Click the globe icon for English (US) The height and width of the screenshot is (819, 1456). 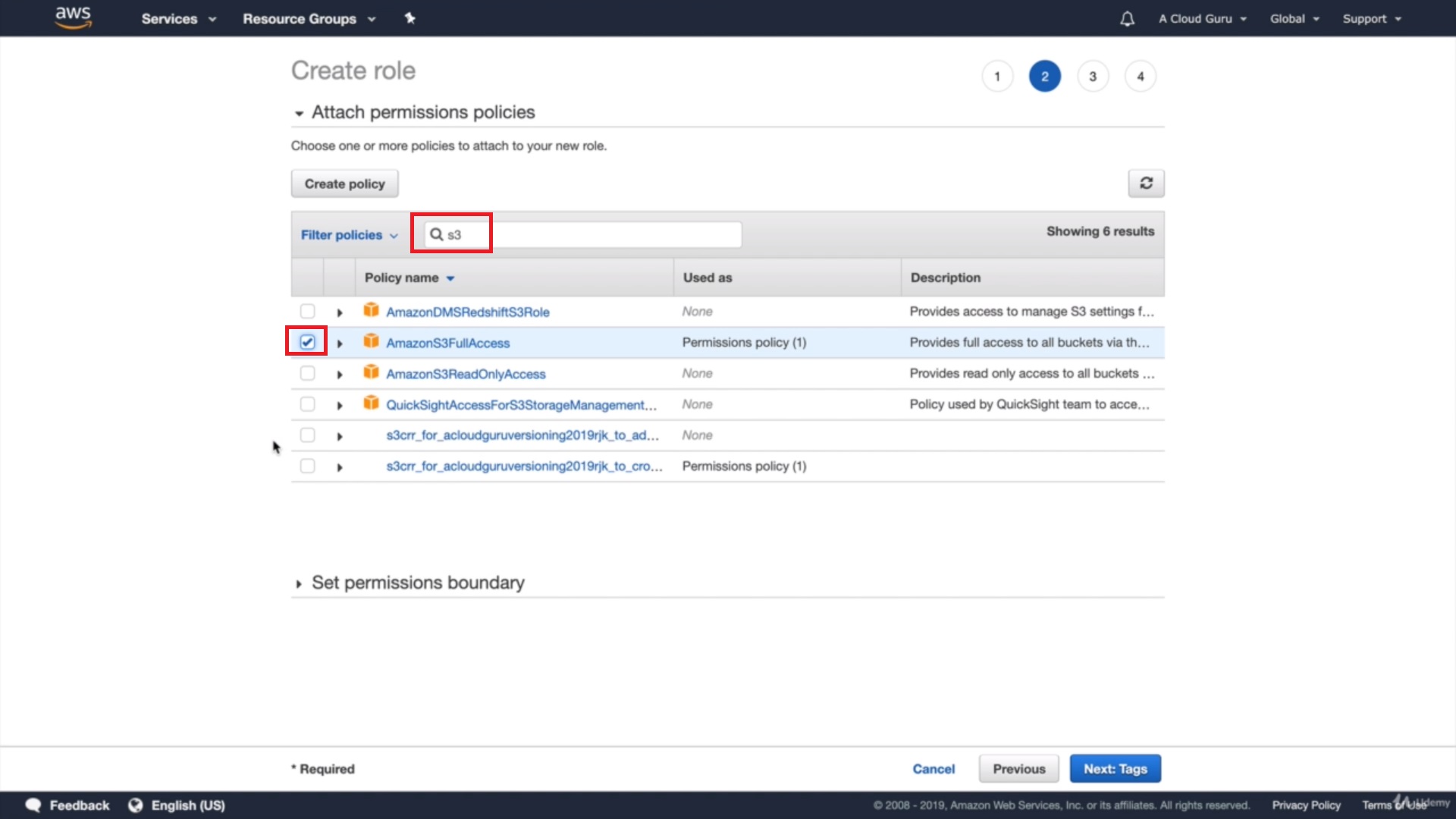click(x=135, y=805)
